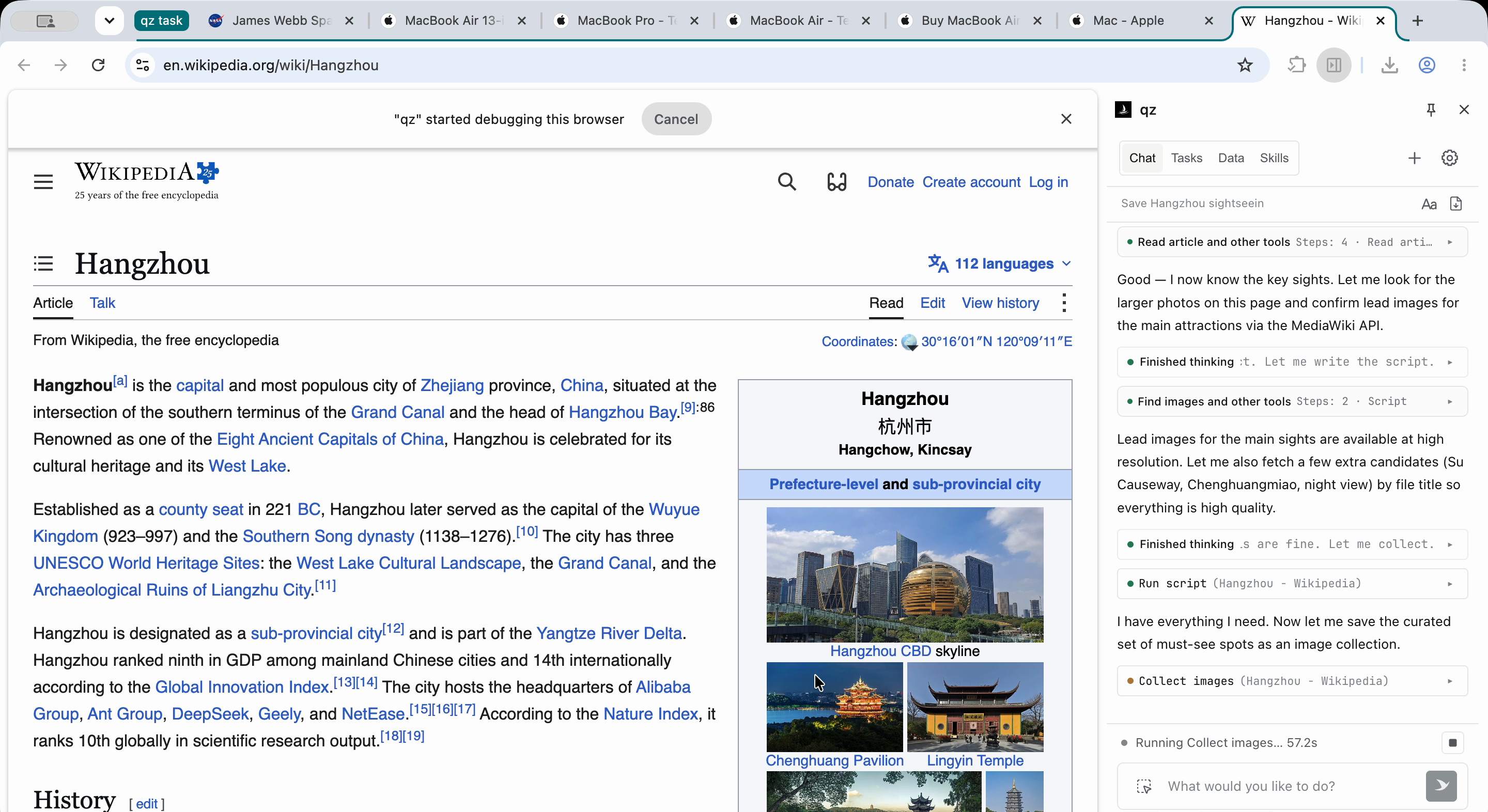Dismiss the debugging notification bar

pyautogui.click(x=1066, y=119)
